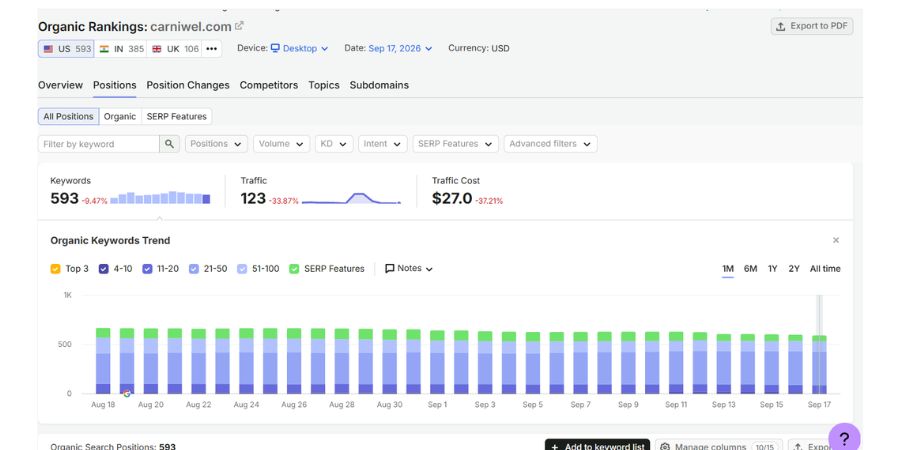Expand the Intent filter dropdown
The height and width of the screenshot is (450, 900).
tap(383, 144)
